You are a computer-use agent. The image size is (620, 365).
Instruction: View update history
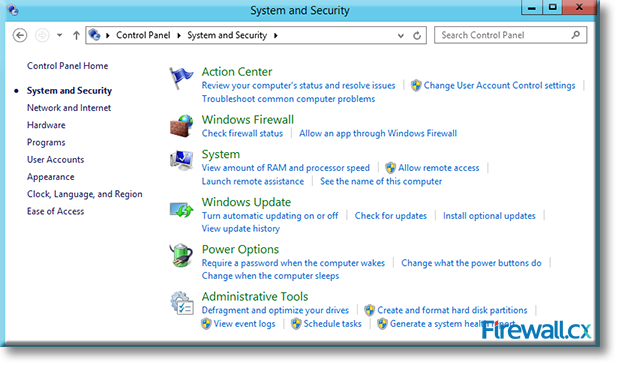tap(241, 229)
